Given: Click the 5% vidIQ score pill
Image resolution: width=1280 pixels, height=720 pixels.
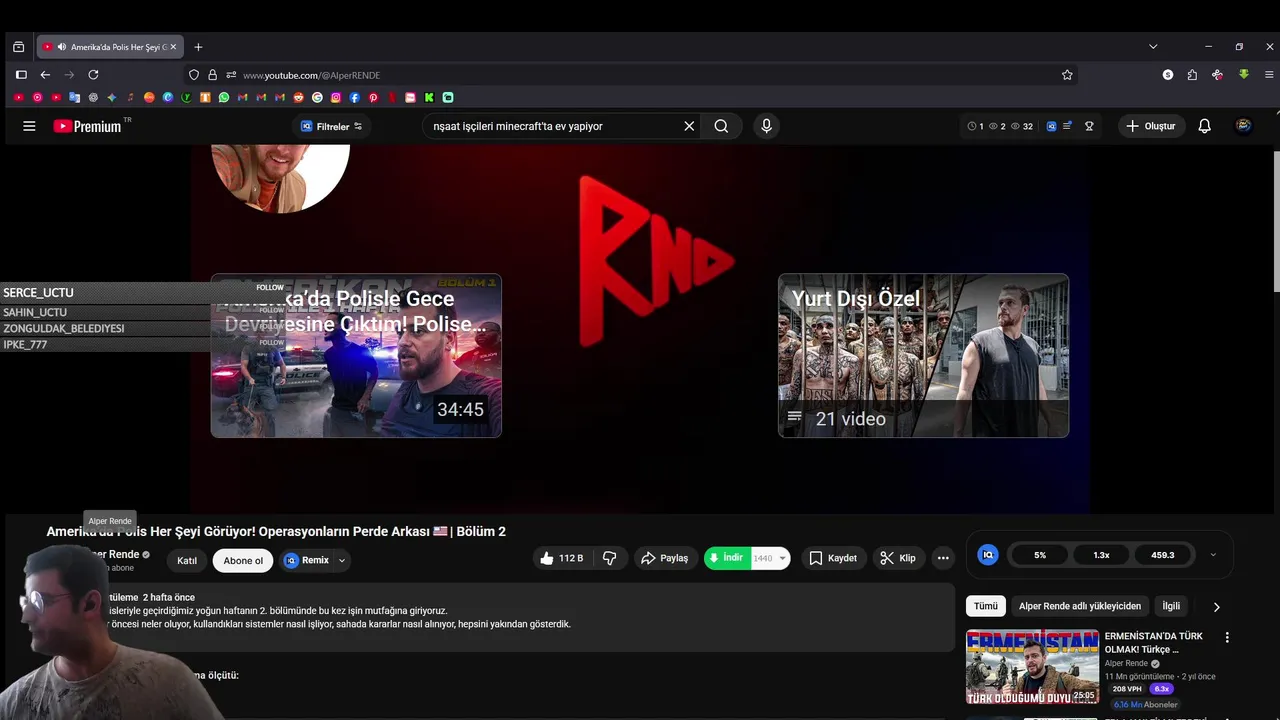Looking at the screenshot, I should [1040, 555].
